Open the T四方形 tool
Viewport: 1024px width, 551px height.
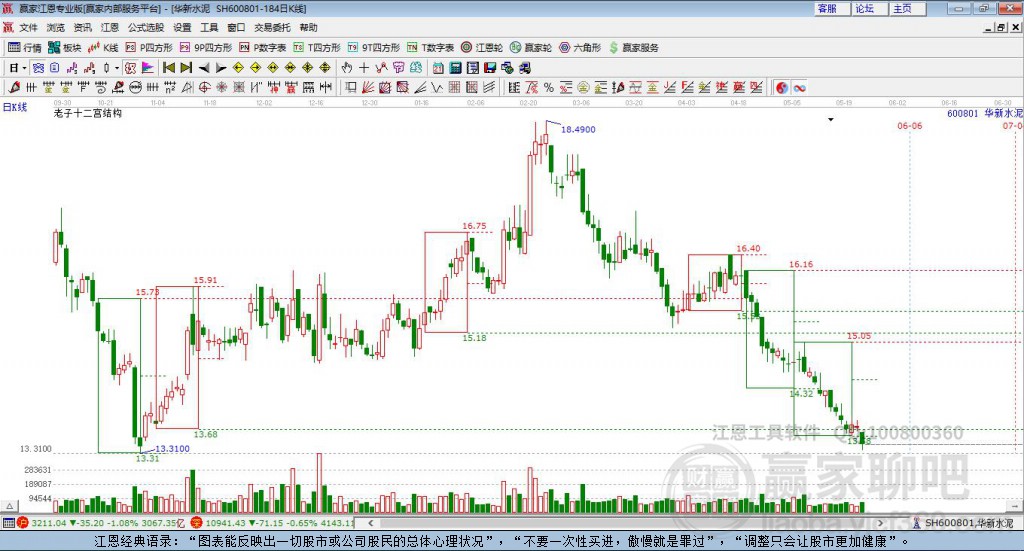[317, 48]
